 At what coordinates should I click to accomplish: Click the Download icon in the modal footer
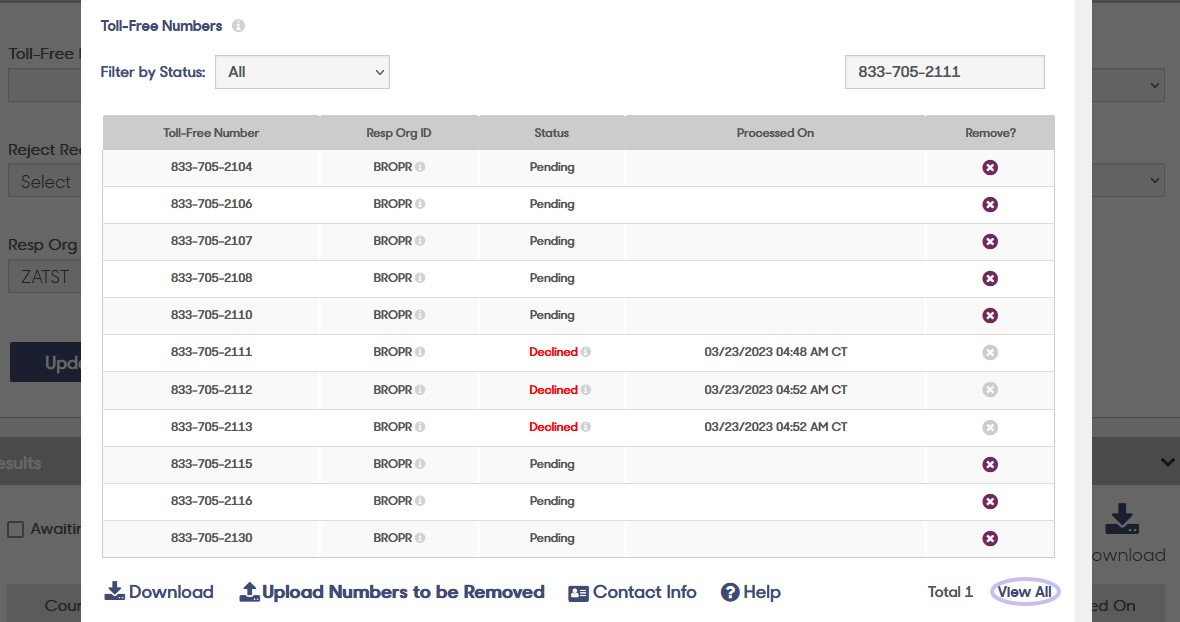[x=115, y=591]
